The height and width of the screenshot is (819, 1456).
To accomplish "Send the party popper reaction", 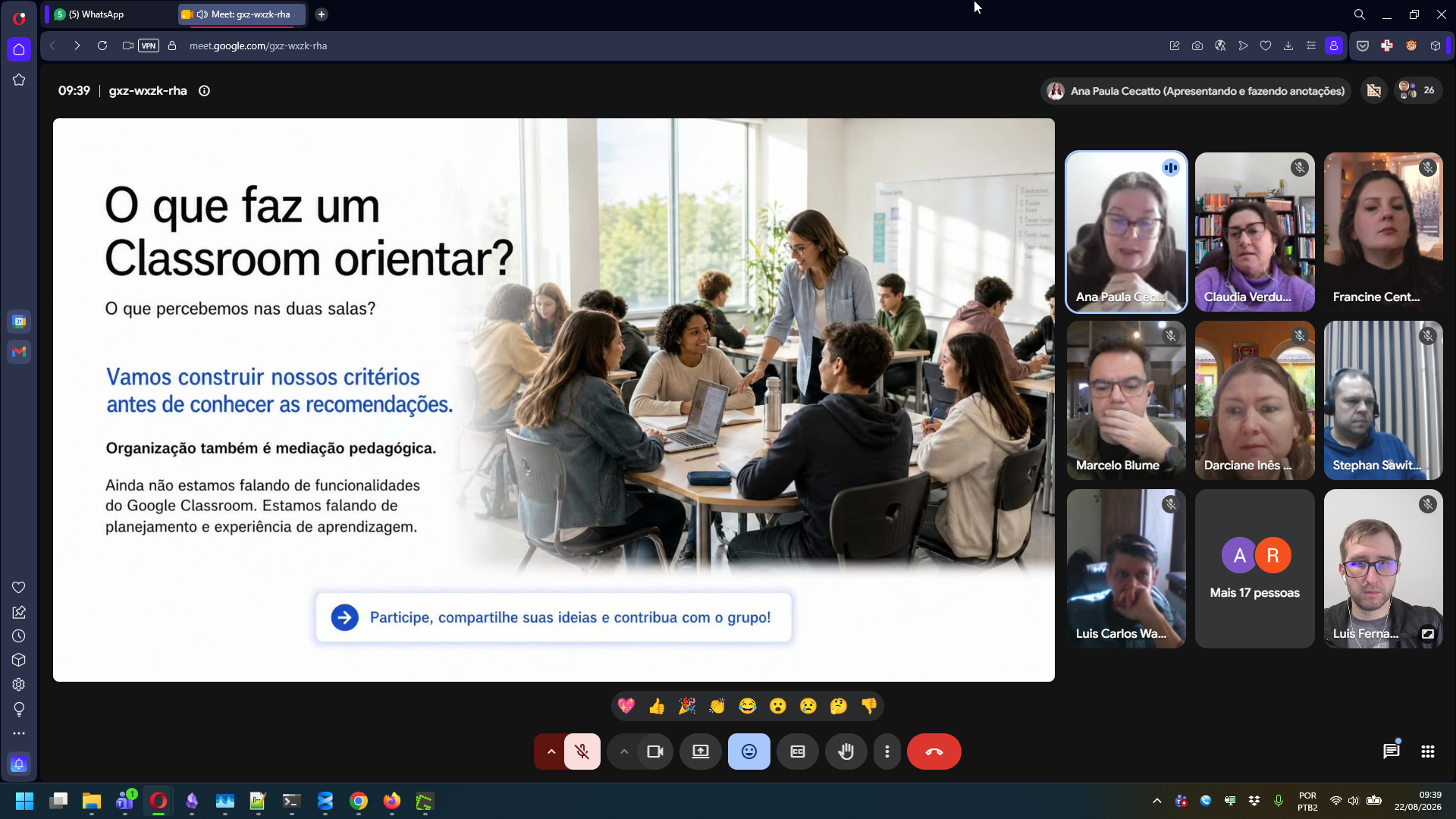I will pyautogui.click(x=687, y=707).
